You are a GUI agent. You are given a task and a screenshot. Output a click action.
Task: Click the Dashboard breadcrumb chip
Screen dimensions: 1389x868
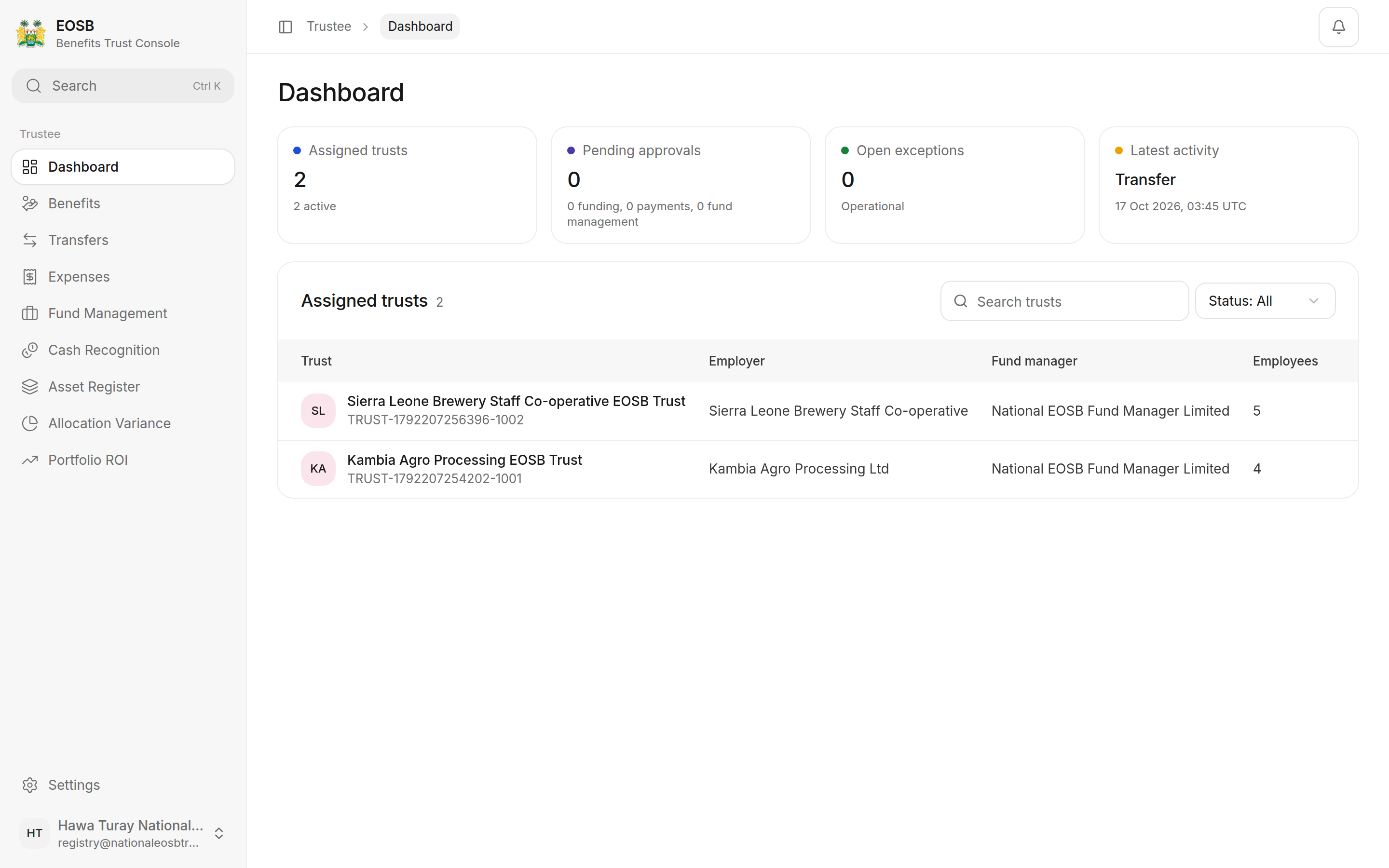[x=420, y=27]
